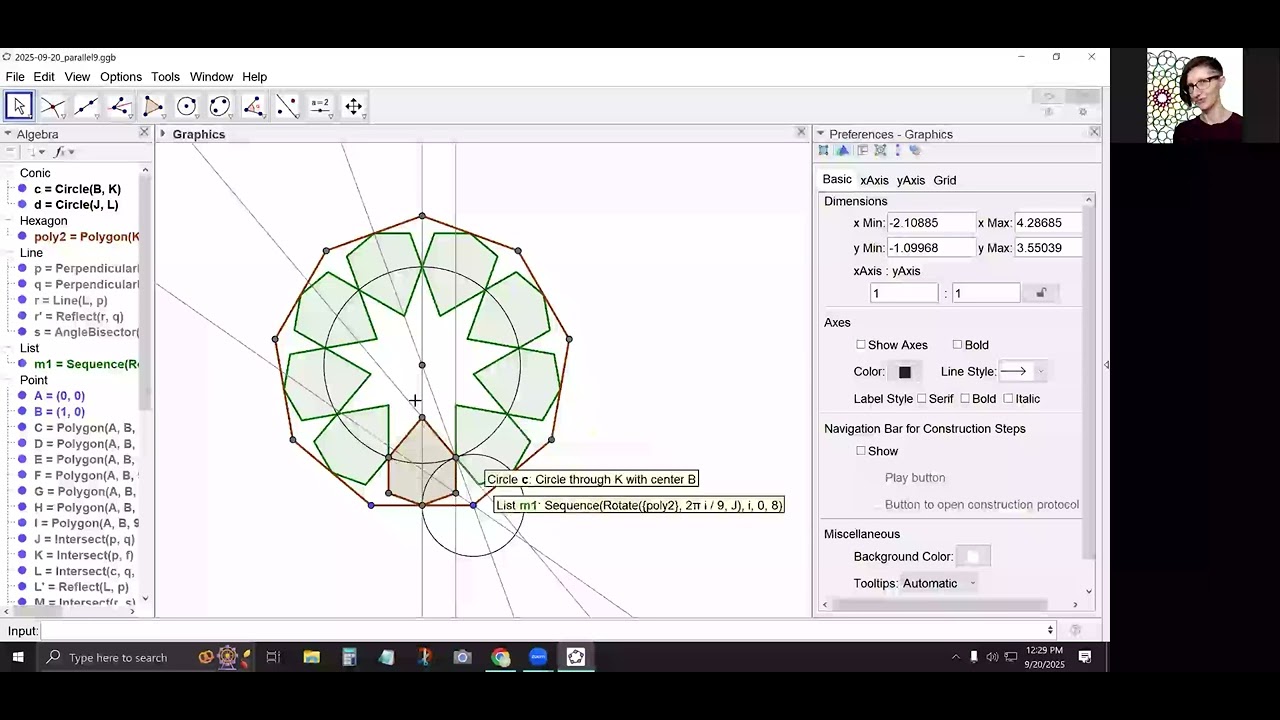Toggle the Preferences panel title arrow
This screenshot has height=720, width=1280.
coord(821,134)
